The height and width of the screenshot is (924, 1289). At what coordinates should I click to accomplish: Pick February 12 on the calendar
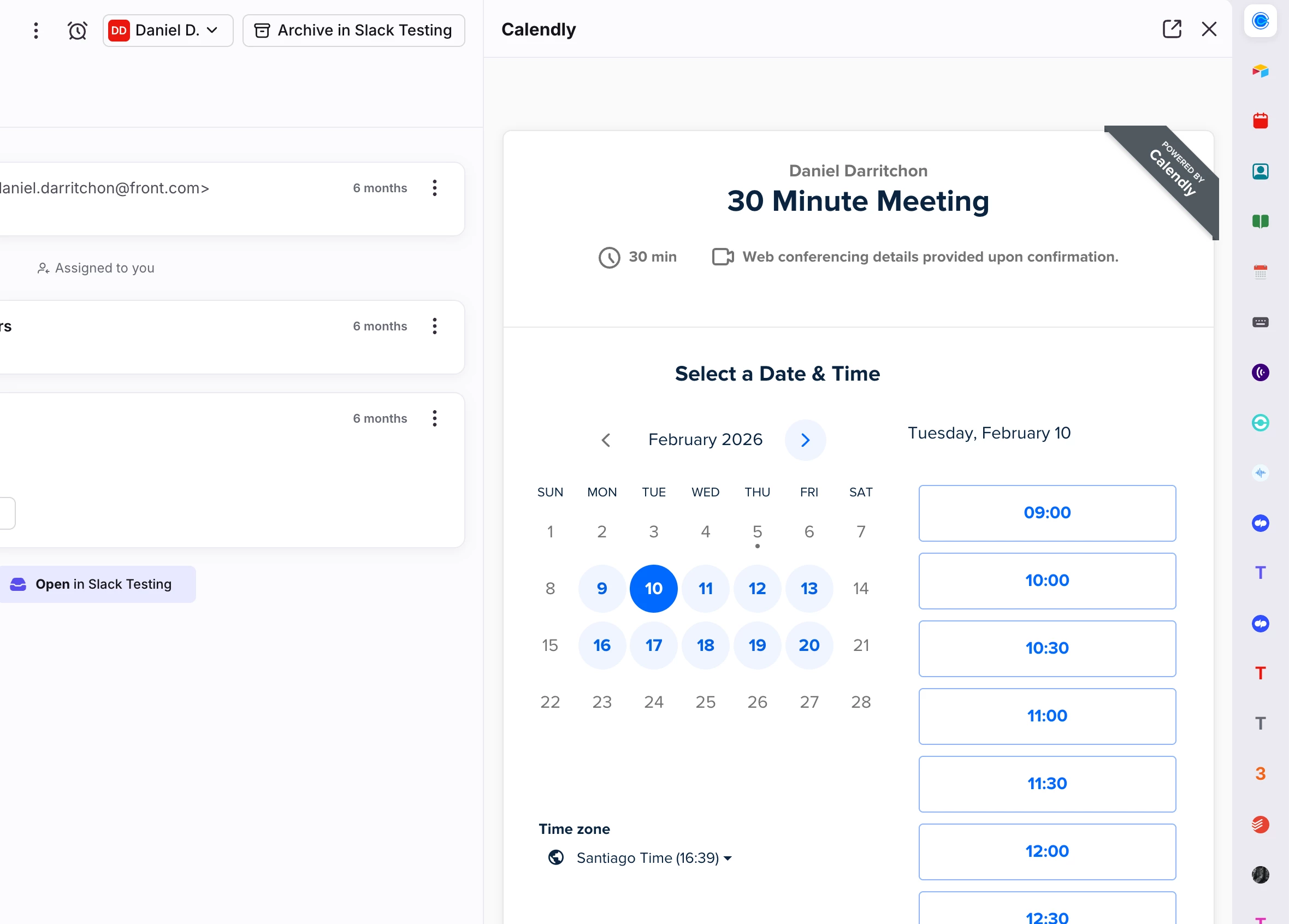pos(757,588)
